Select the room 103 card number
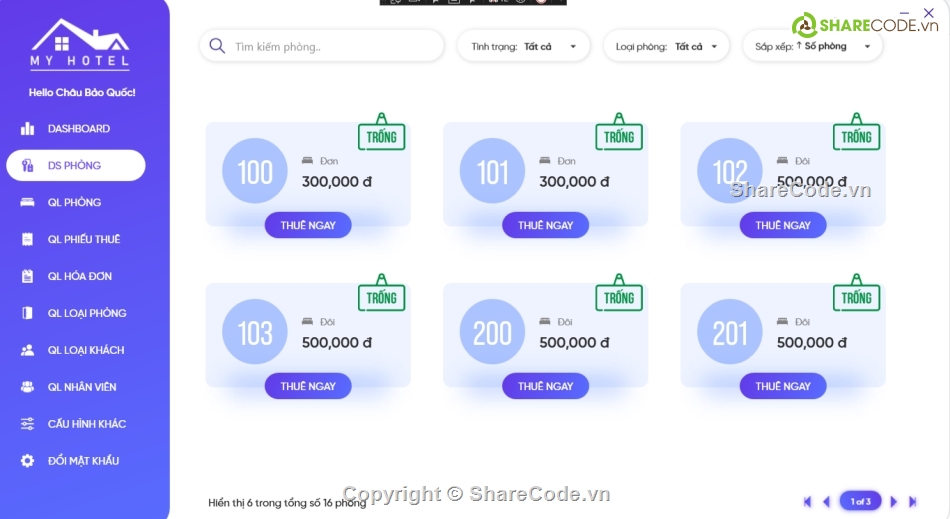Viewport: 950px width, 519px height. (x=255, y=333)
